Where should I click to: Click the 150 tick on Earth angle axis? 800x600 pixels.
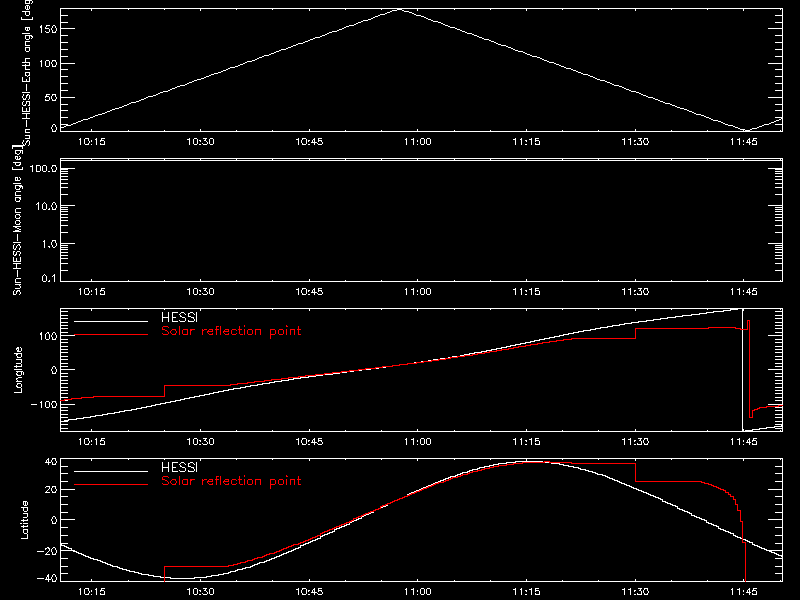[48, 30]
